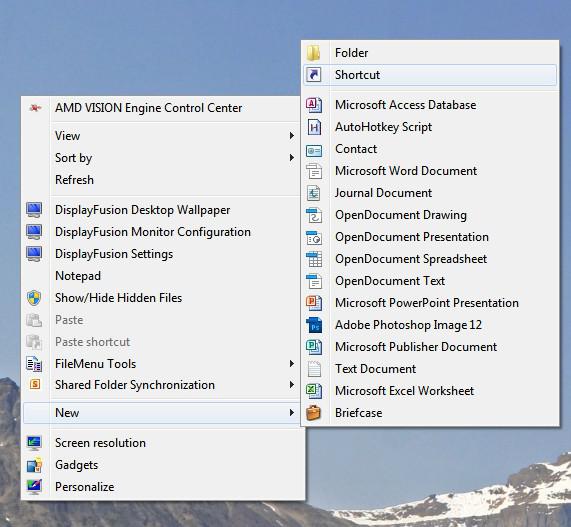Click Show/Hide Hidden Files label
This screenshot has width=571, height=527.
[118, 298]
